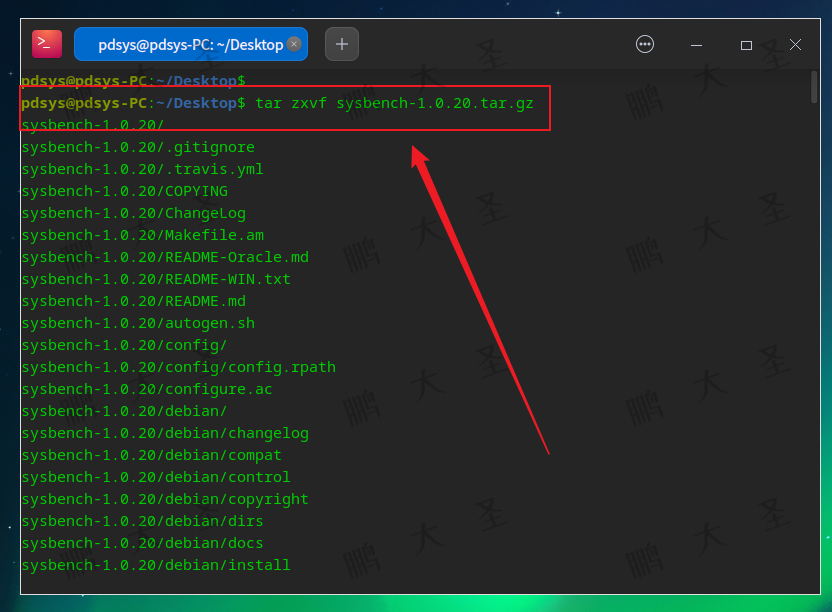The image size is (832, 612).
Task: Open the terminal options menu via the ellipsis icon
Action: tap(644, 44)
